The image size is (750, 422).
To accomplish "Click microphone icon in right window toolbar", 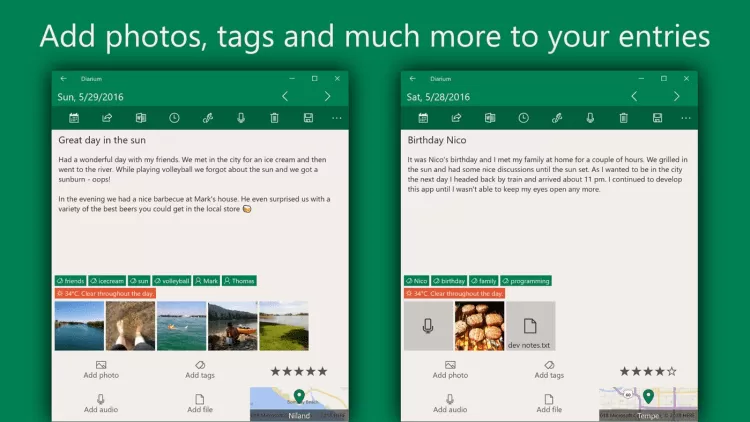I will click(x=590, y=118).
